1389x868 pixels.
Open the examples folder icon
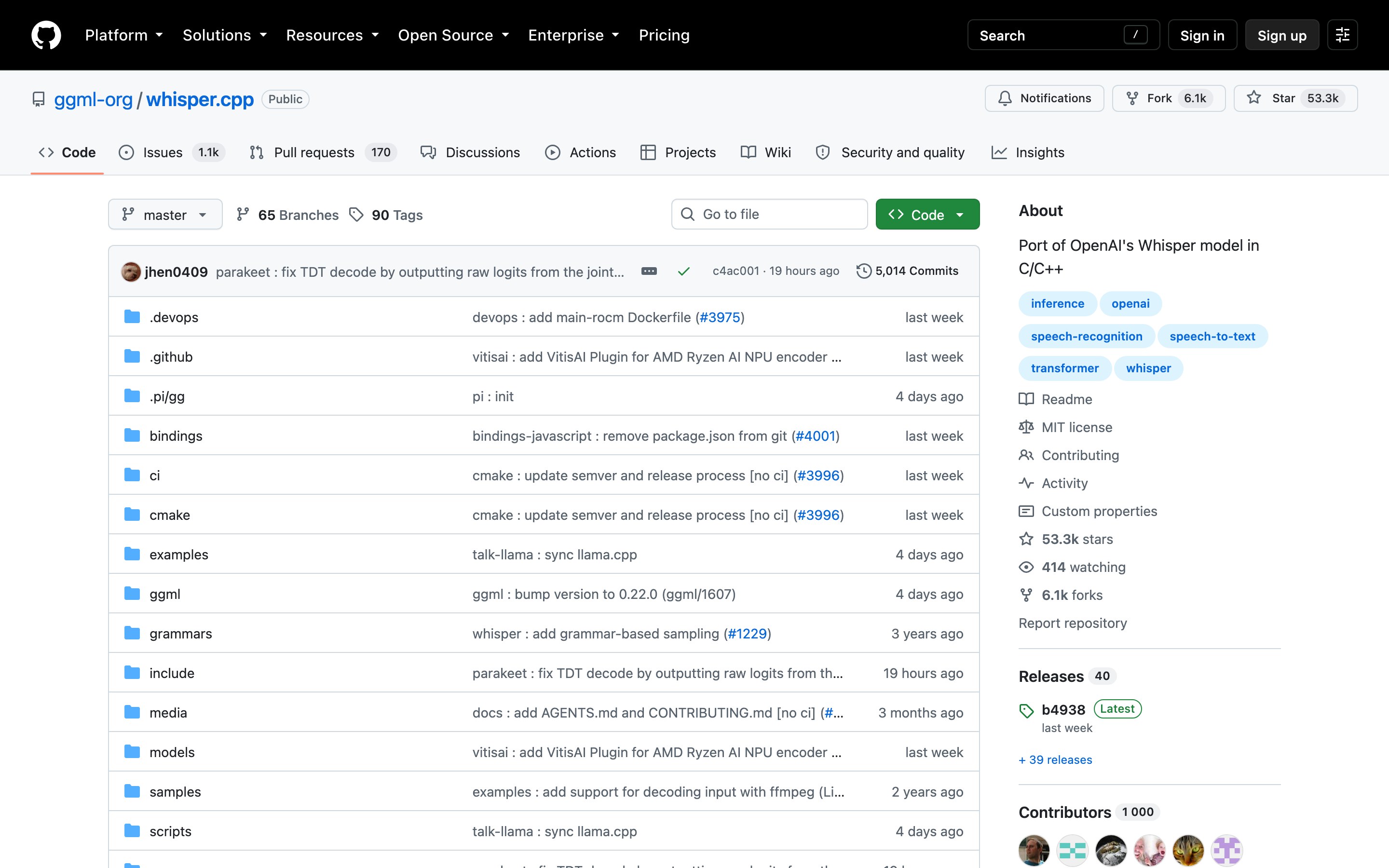[x=132, y=555]
